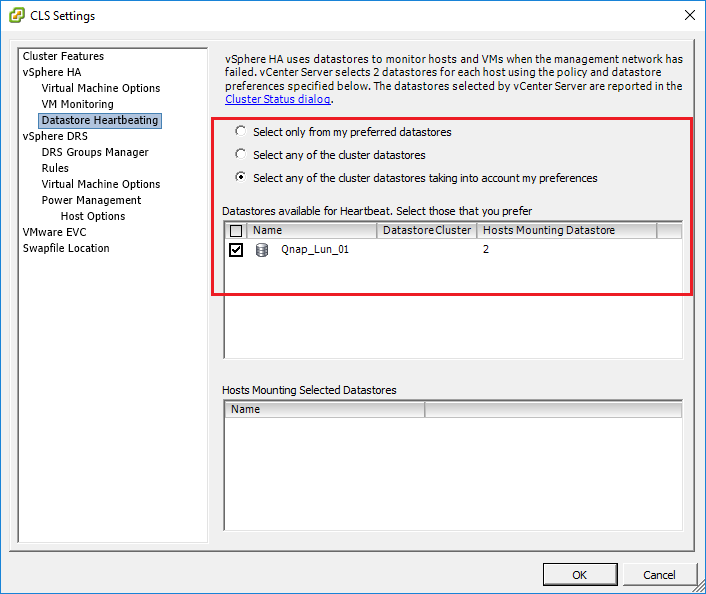The image size is (706, 594).
Task: Choose 'Select any of the cluster datastores' option
Action: [241, 154]
